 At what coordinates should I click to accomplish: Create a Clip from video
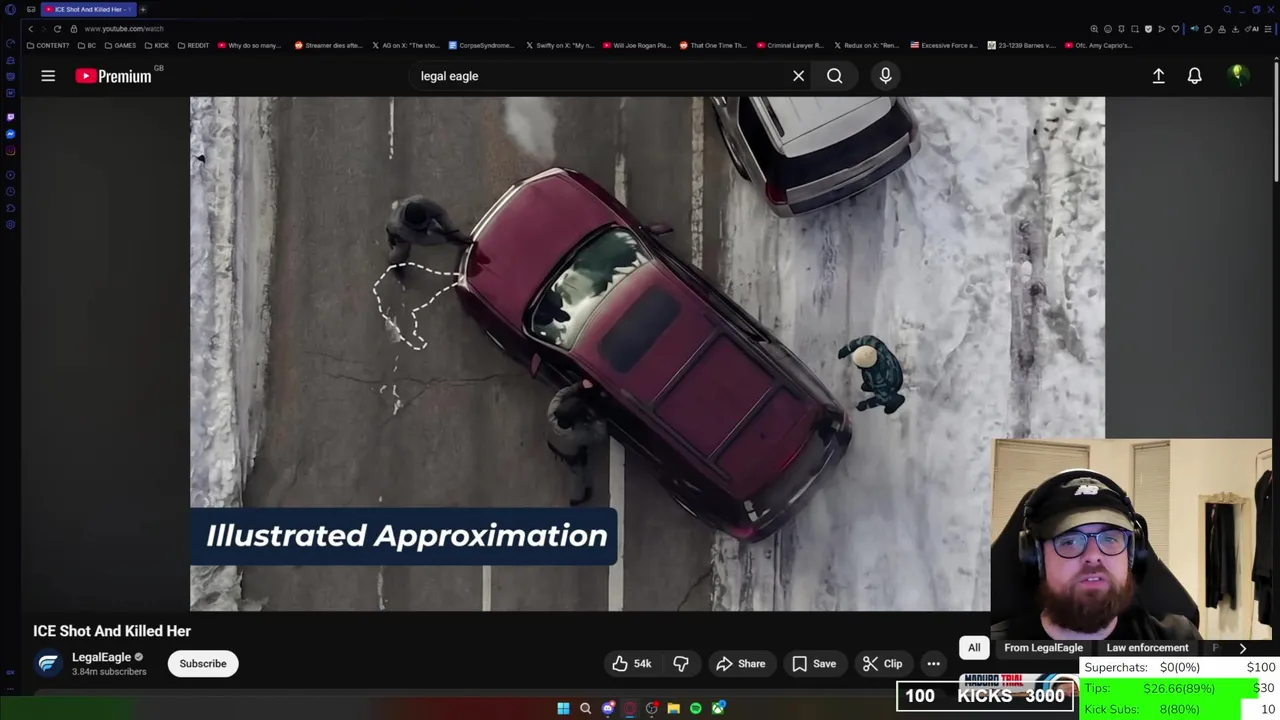pos(883,664)
